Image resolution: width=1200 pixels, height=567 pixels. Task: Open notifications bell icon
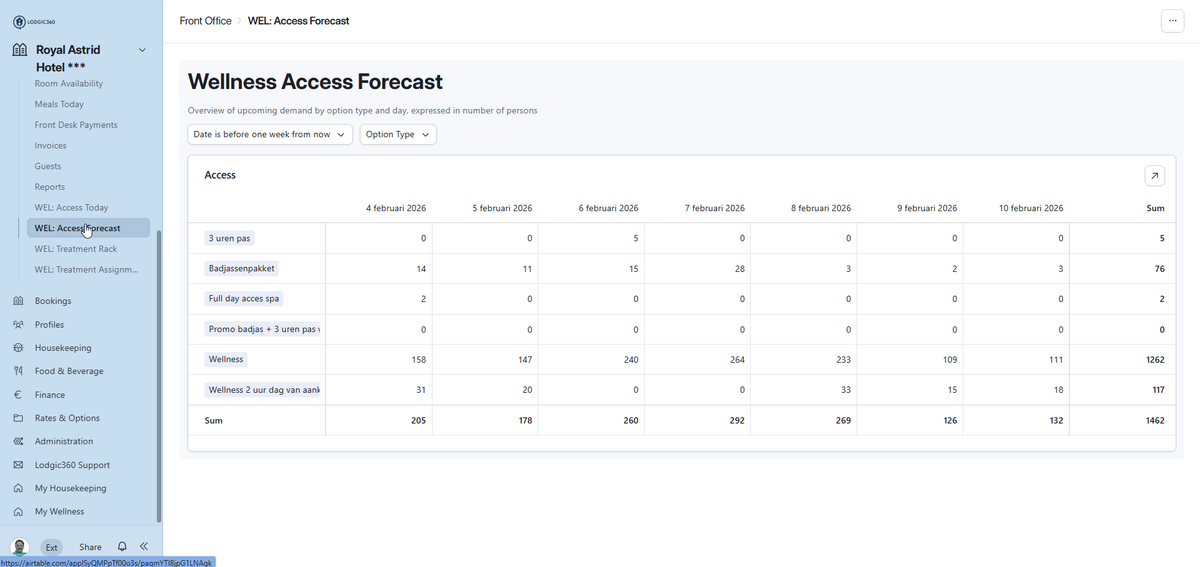pos(122,547)
